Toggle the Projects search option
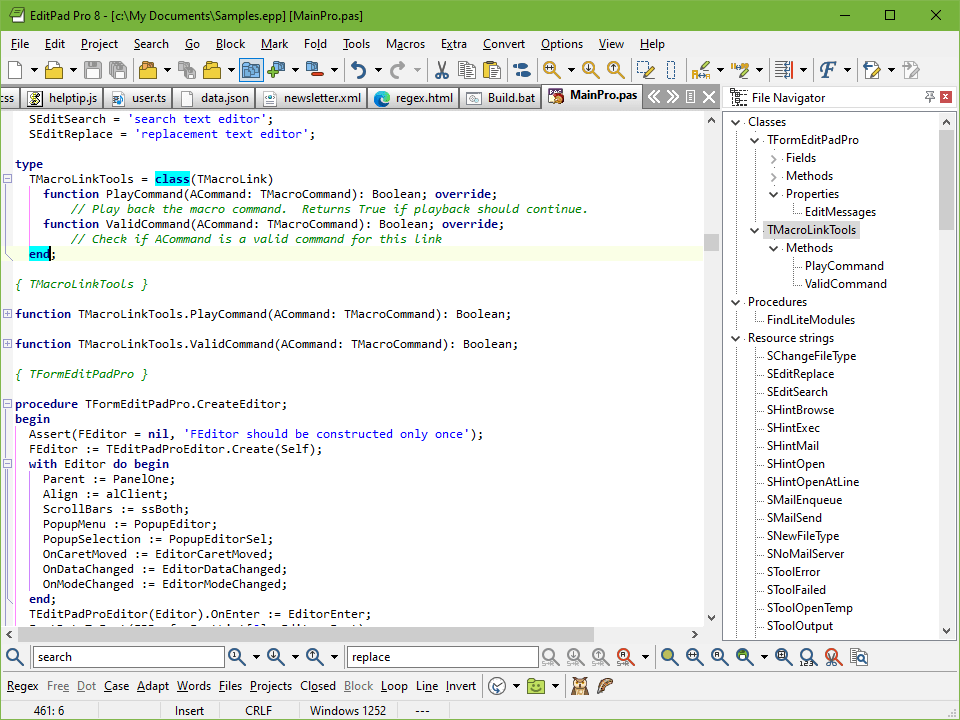Viewport: 960px width, 720px height. [271, 686]
